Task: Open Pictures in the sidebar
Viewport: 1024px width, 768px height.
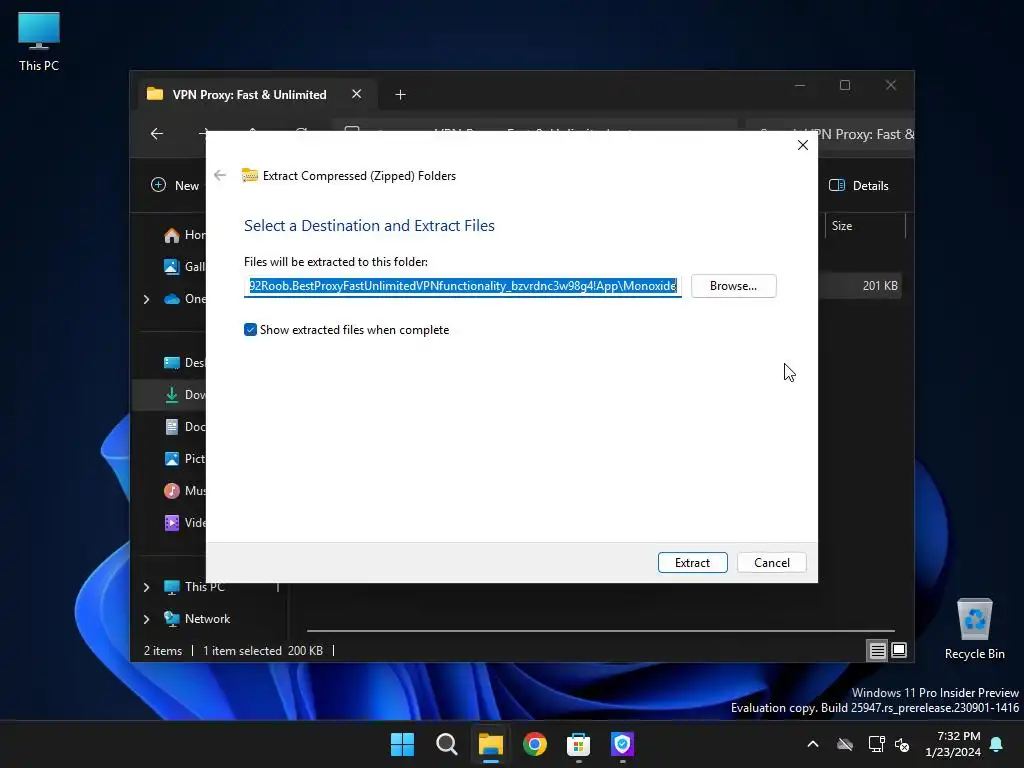Action: 184,458
